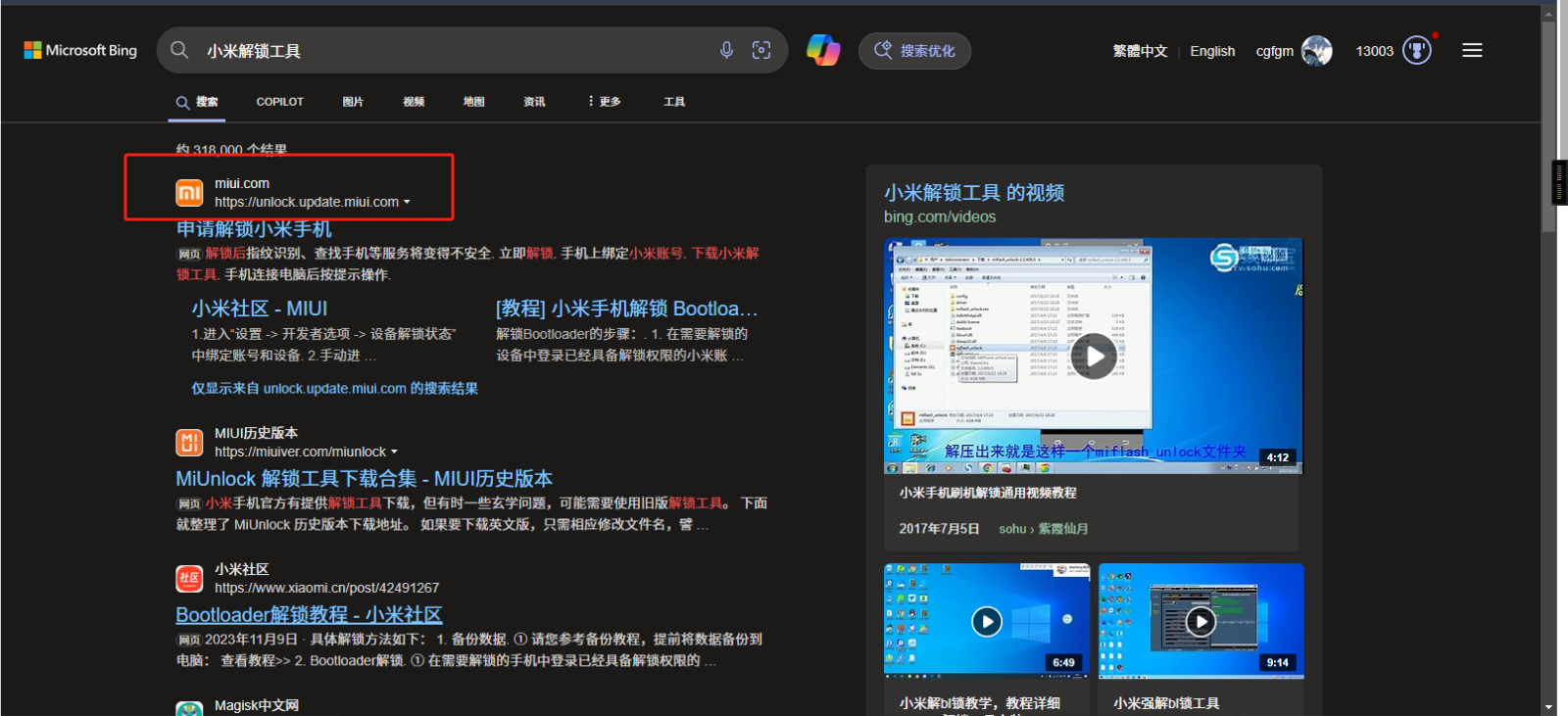Open 小米强解bl锁工具 video title
The width and height of the screenshot is (1568, 716).
pyautogui.click(x=1167, y=703)
